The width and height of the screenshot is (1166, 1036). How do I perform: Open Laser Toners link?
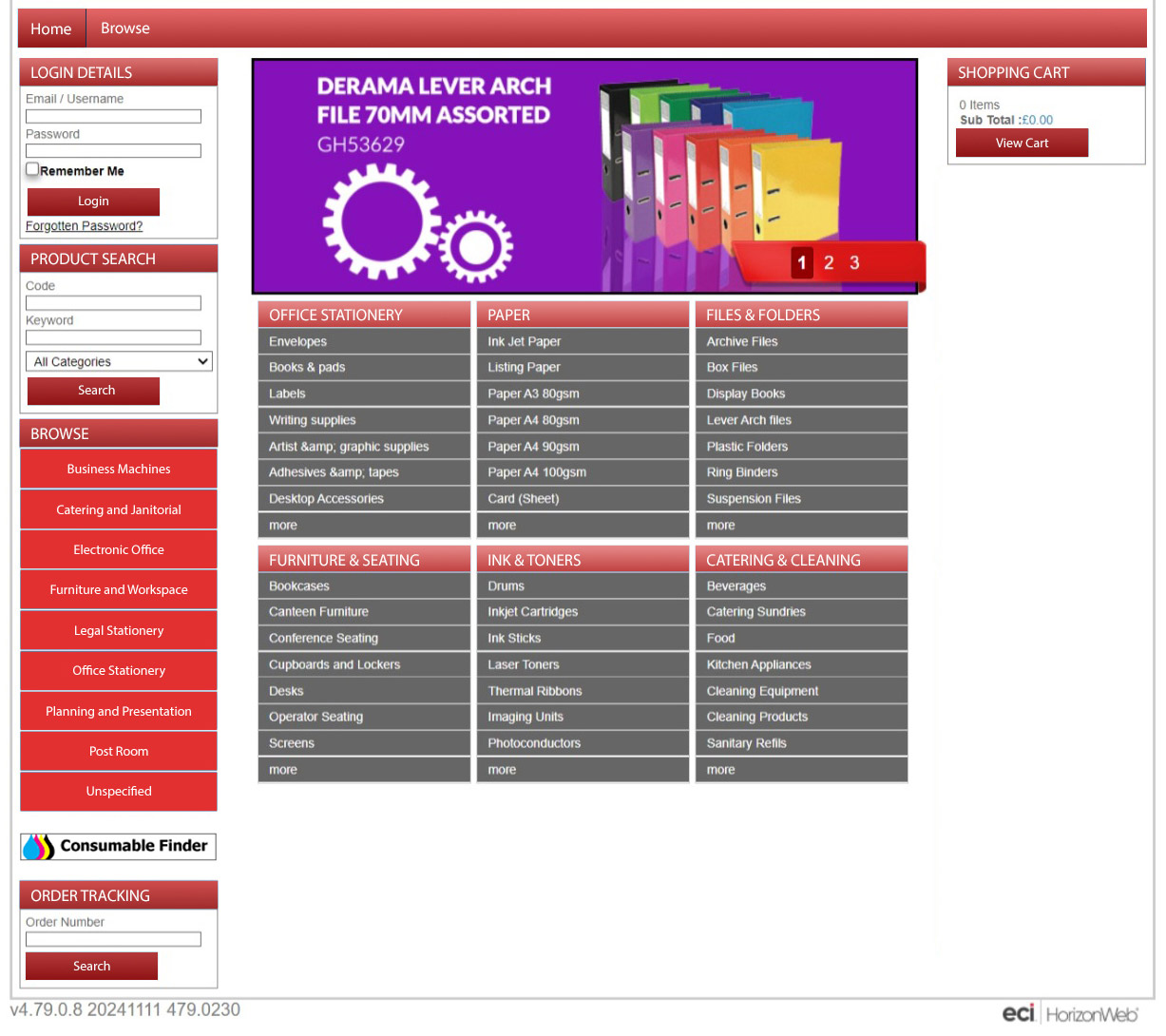(583, 665)
